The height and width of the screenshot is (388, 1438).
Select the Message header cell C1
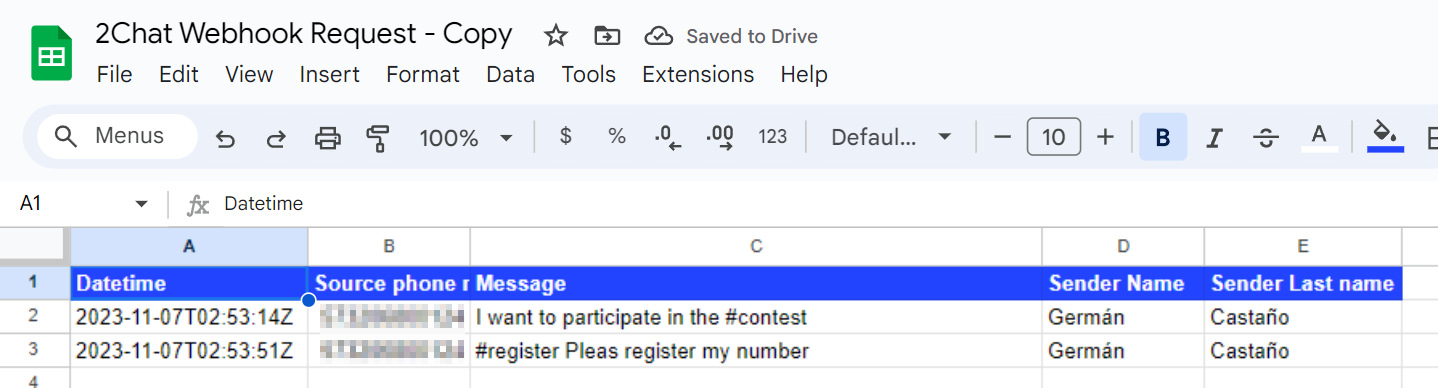click(756, 284)
